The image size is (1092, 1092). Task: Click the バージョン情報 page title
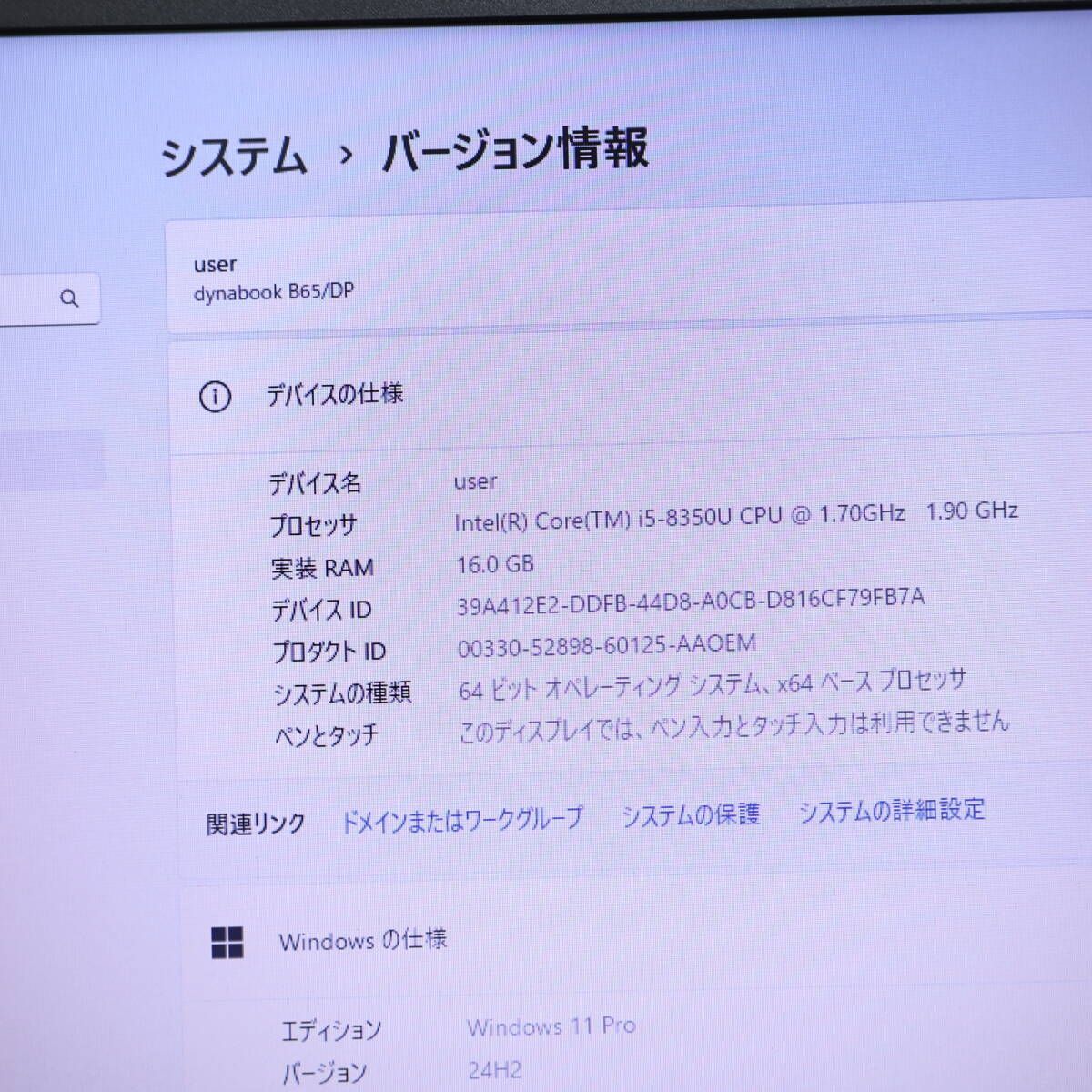[x=515, y=149]
